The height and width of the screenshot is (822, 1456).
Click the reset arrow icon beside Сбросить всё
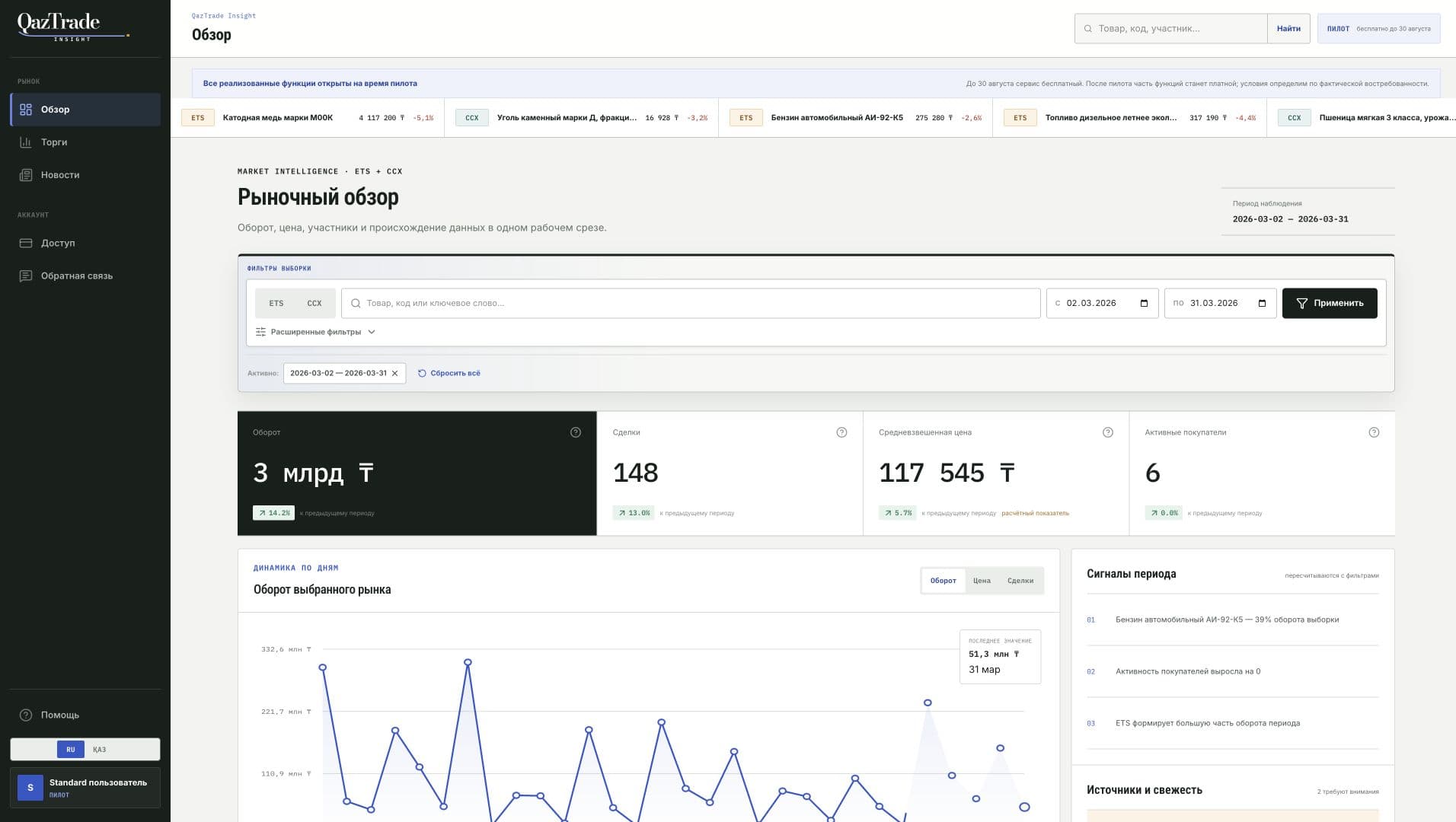point(422,374)
